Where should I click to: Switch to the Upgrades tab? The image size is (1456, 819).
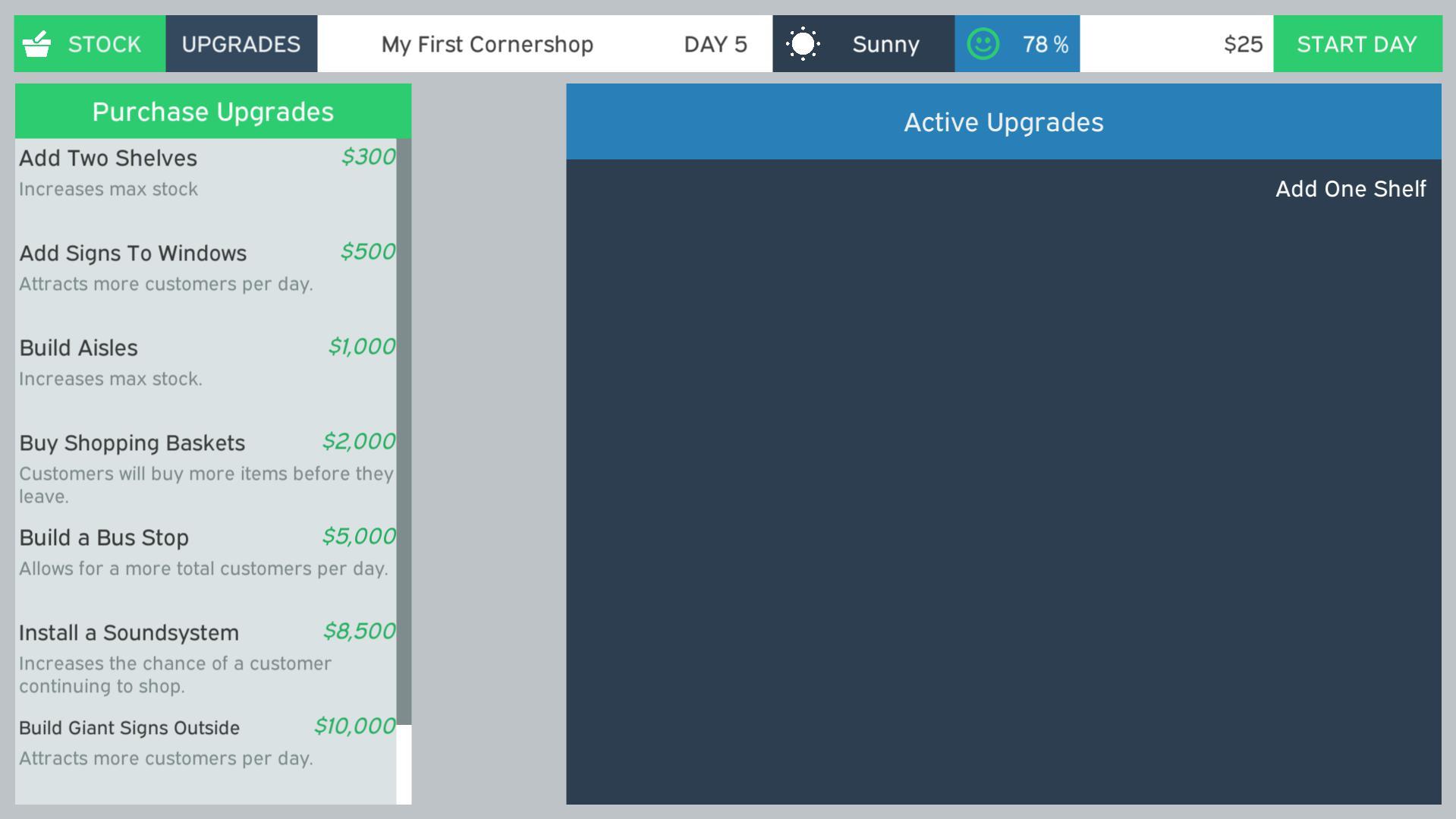(x=241, y=44)
